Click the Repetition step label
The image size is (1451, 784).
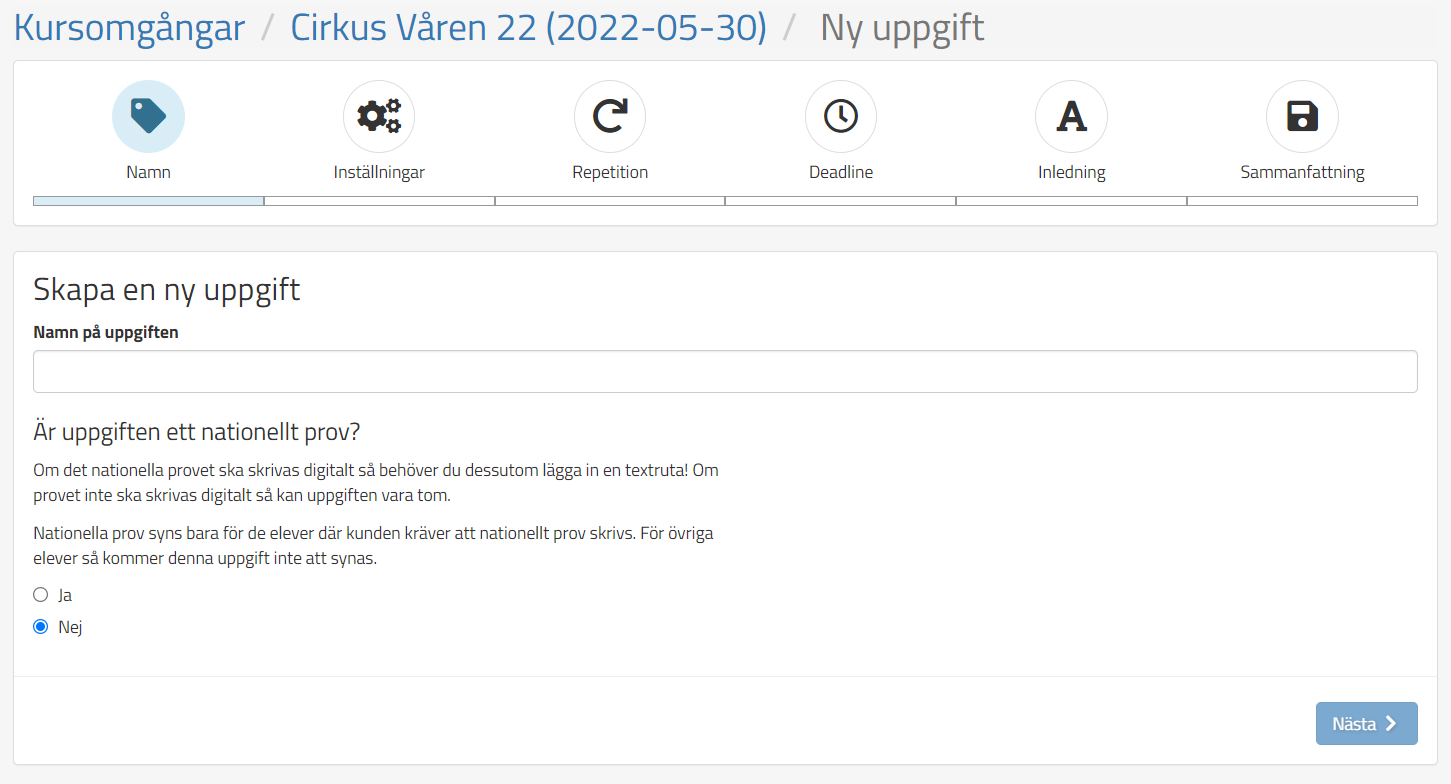(610, 172)
